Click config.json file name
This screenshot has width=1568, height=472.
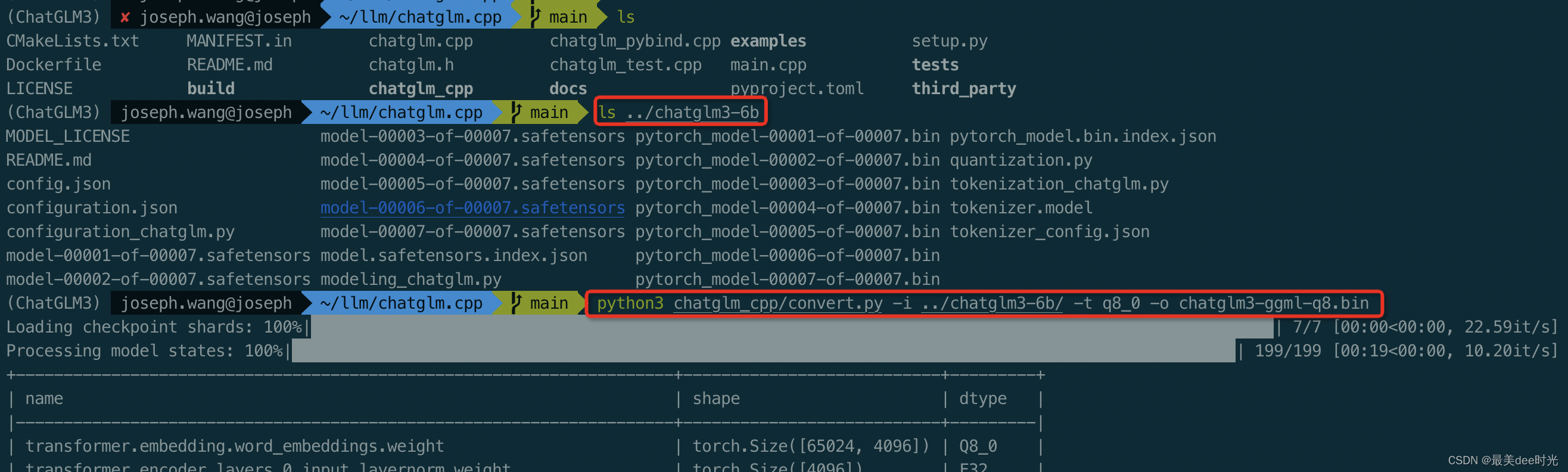(58, 184)
